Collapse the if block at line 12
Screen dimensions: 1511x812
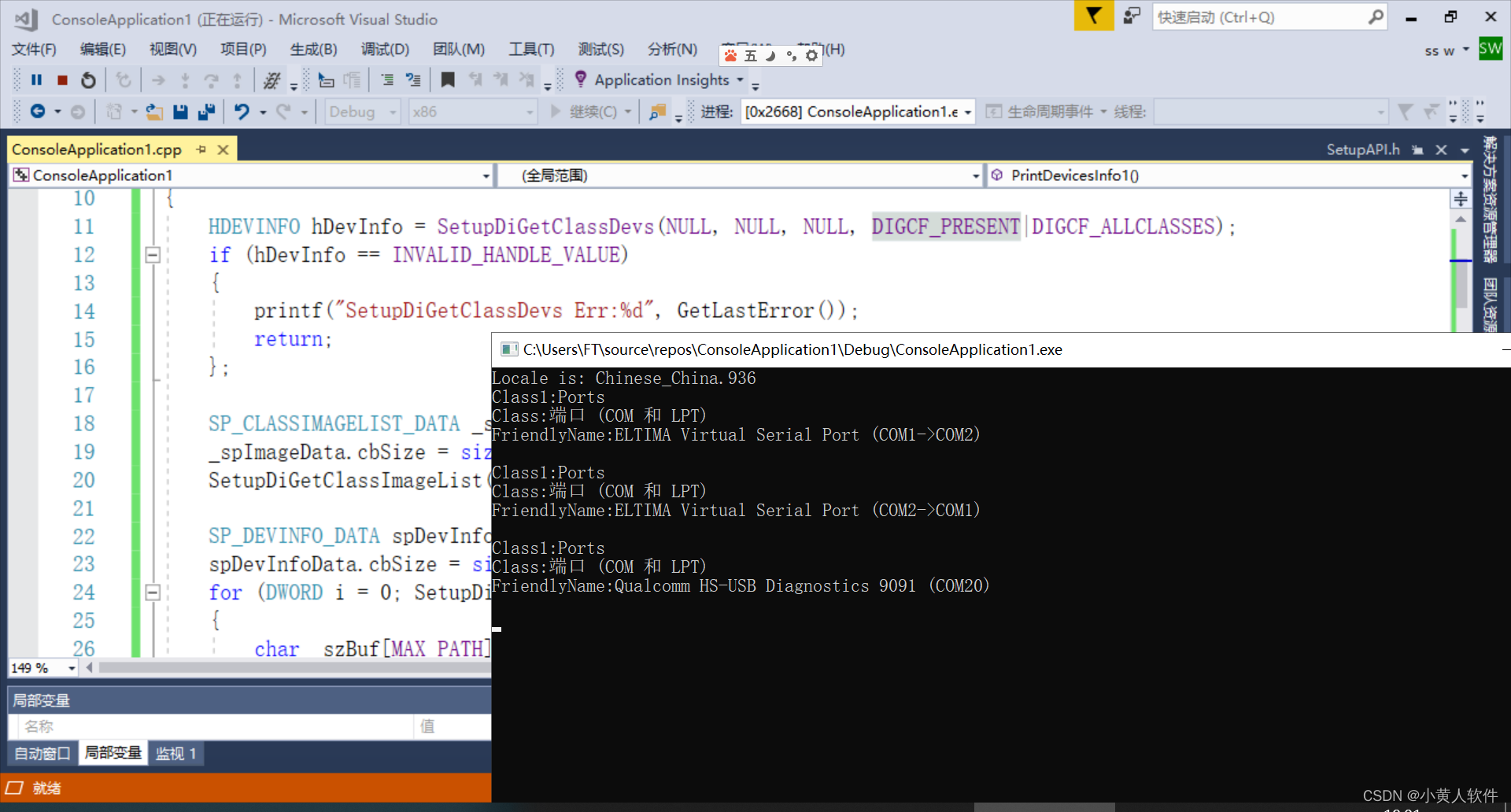153,255
